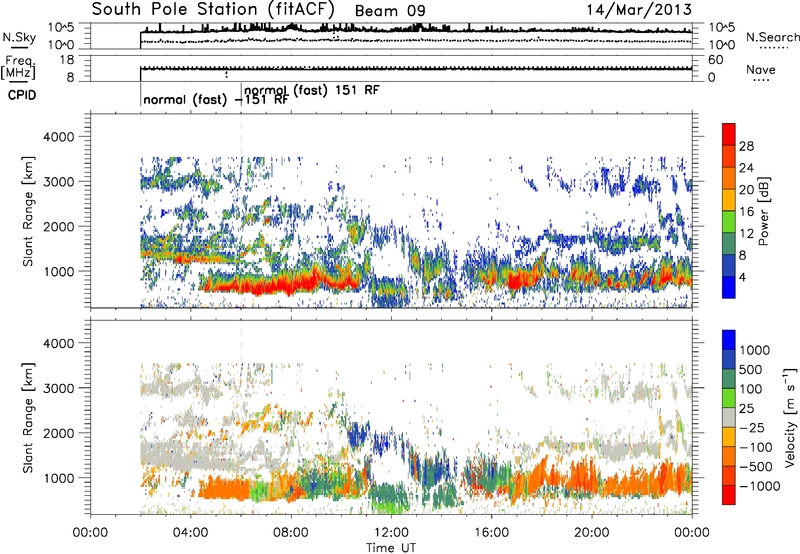Click the '500' tick on velocity colorbar
This screenshot has height=554, width=800.
tap(751, 369)
